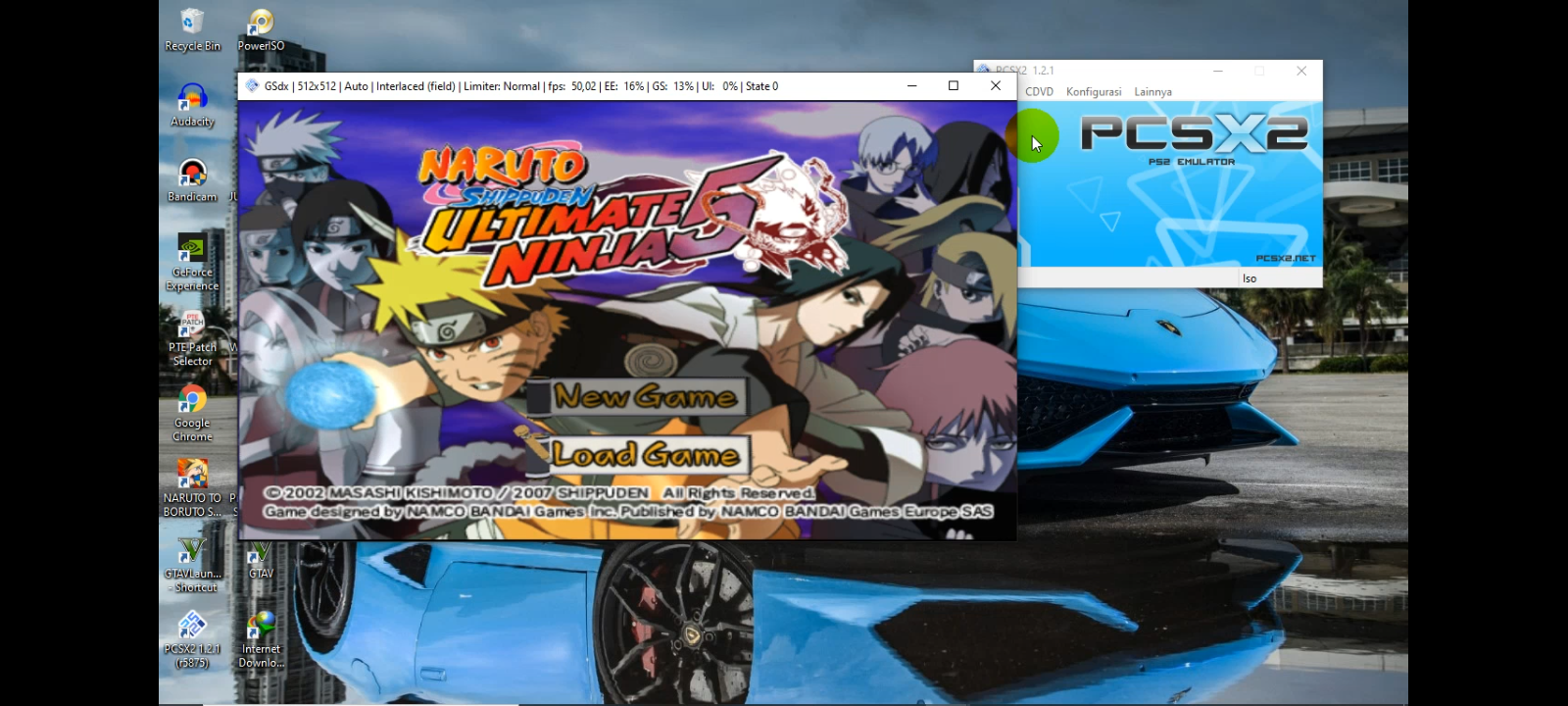The image size is (1568, 706).
Task: Click the Iso status field in PCSX2
Action: click(1280, 278)
